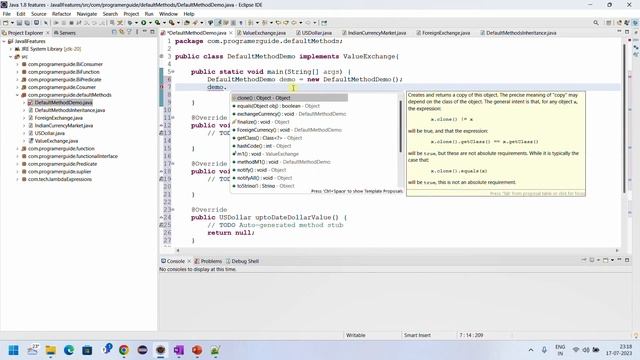640x360 pixels.
Task: Switch to the Problems tab
Action: 208,261
